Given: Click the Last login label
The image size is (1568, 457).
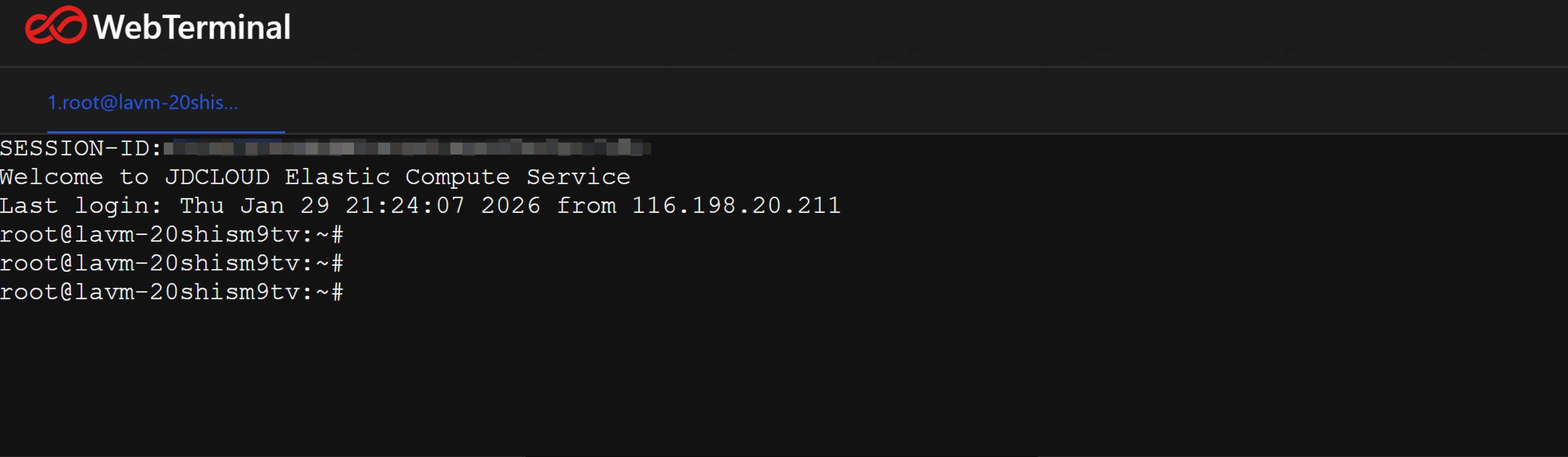Looking at the screenshot, I should [81, 206].
